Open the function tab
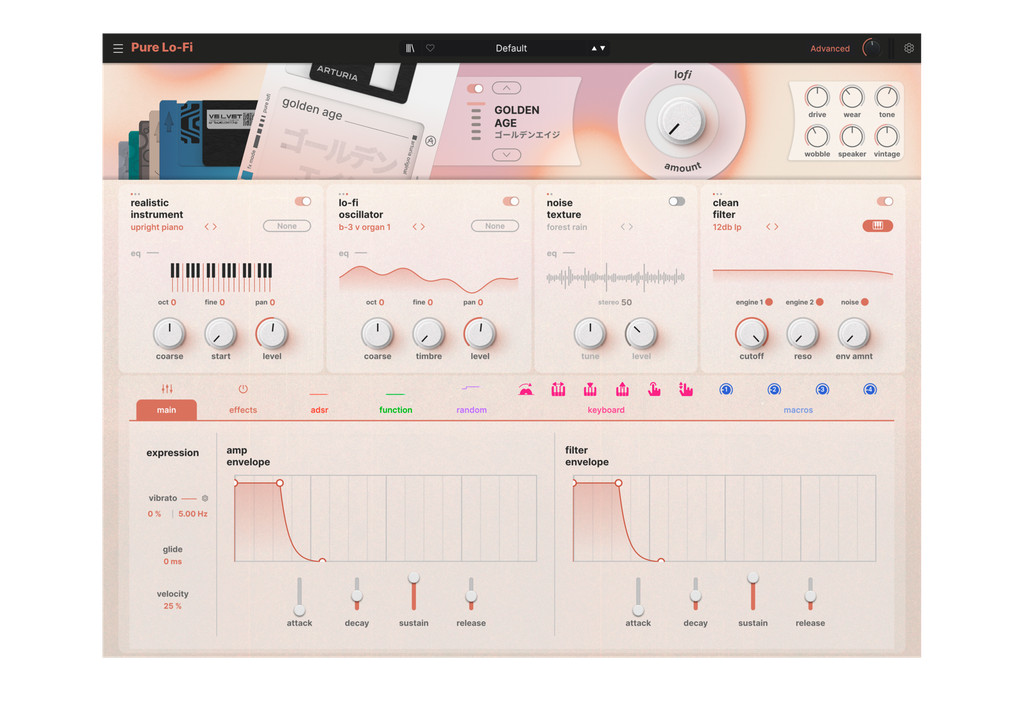This screenshot has height=715, width=1024. click(x=396, y=410)
